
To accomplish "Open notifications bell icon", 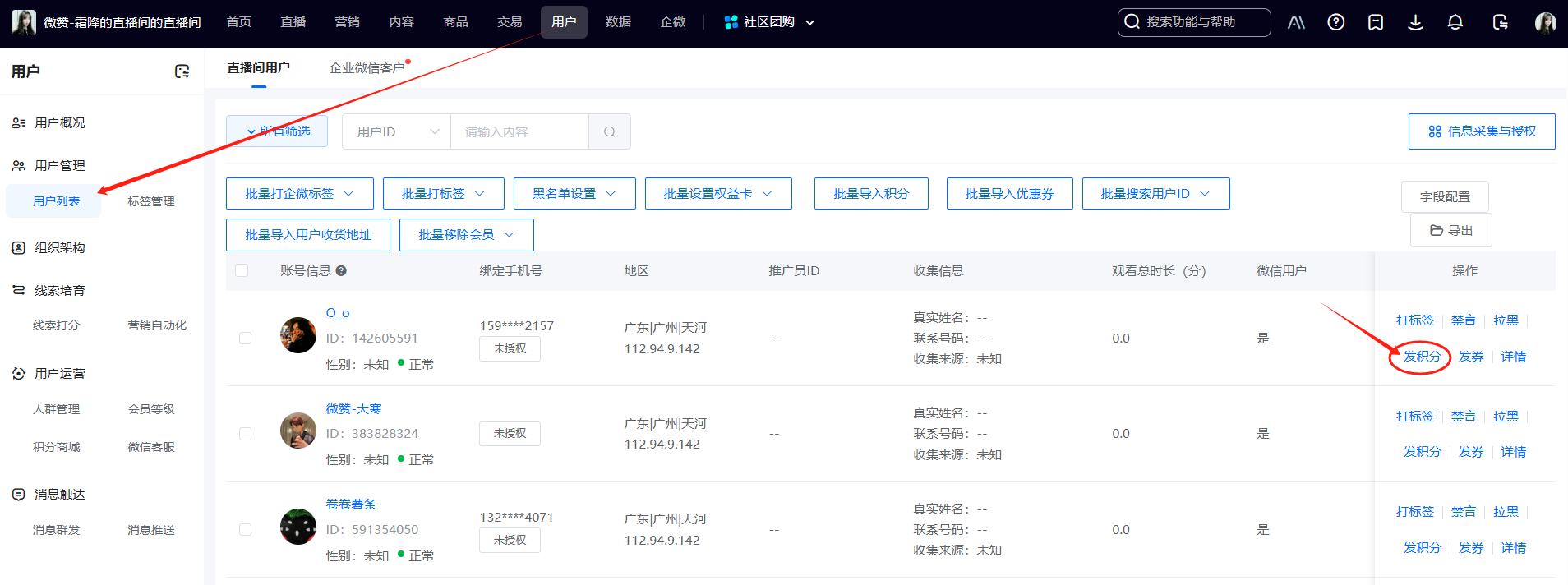I will tap(1455, 22).
